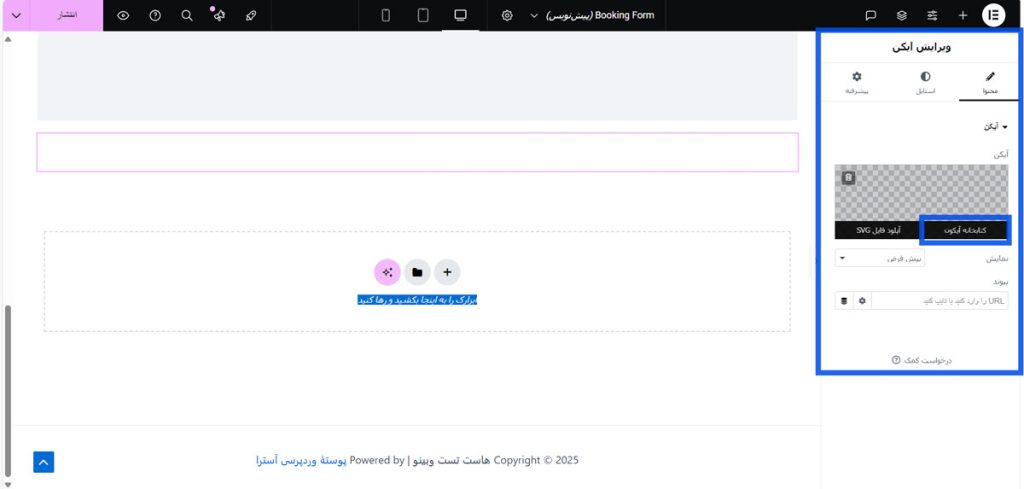
Task: Open AI generator in drop area
Action: coord(387,272)
